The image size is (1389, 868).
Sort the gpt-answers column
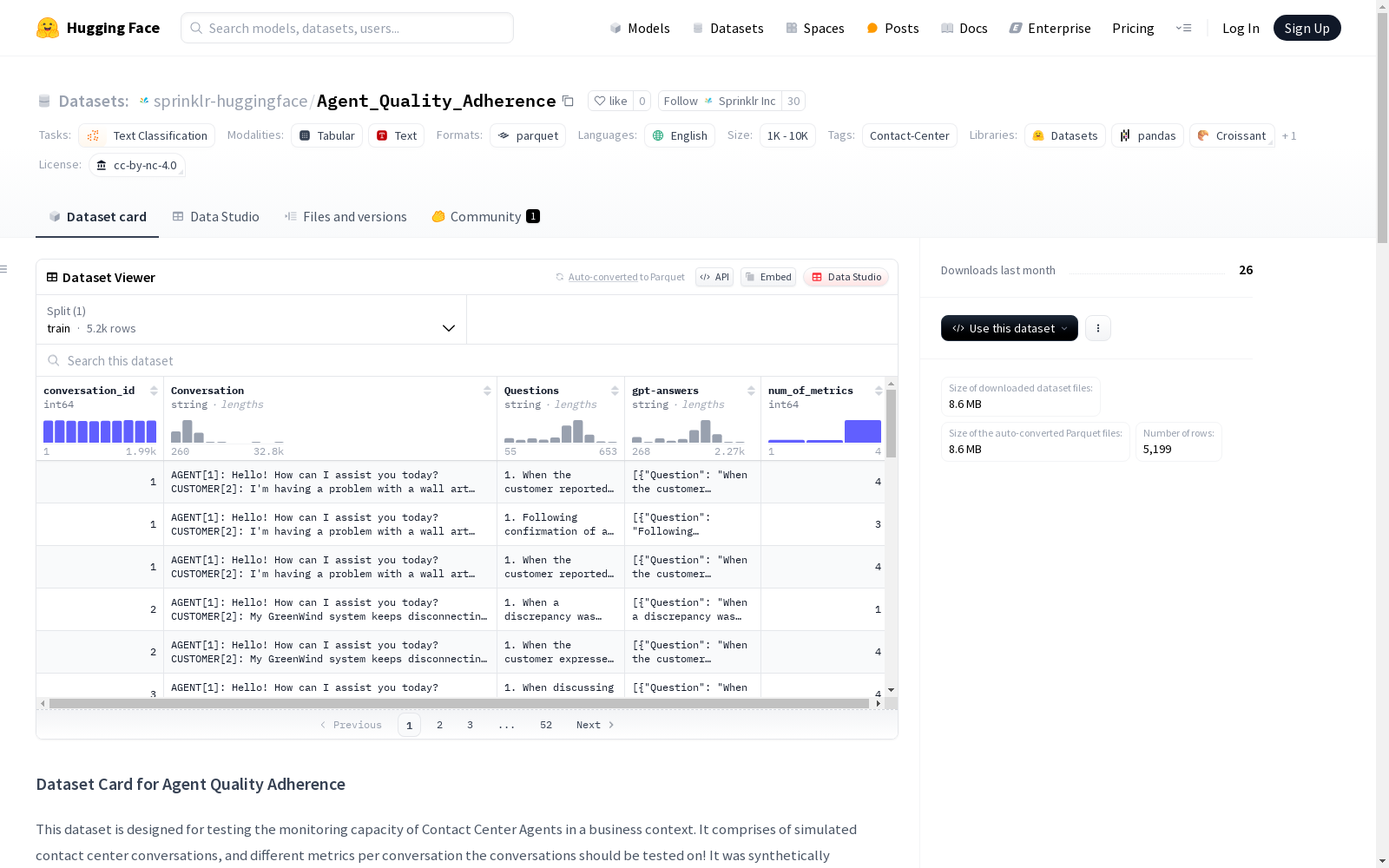(751, 391)
